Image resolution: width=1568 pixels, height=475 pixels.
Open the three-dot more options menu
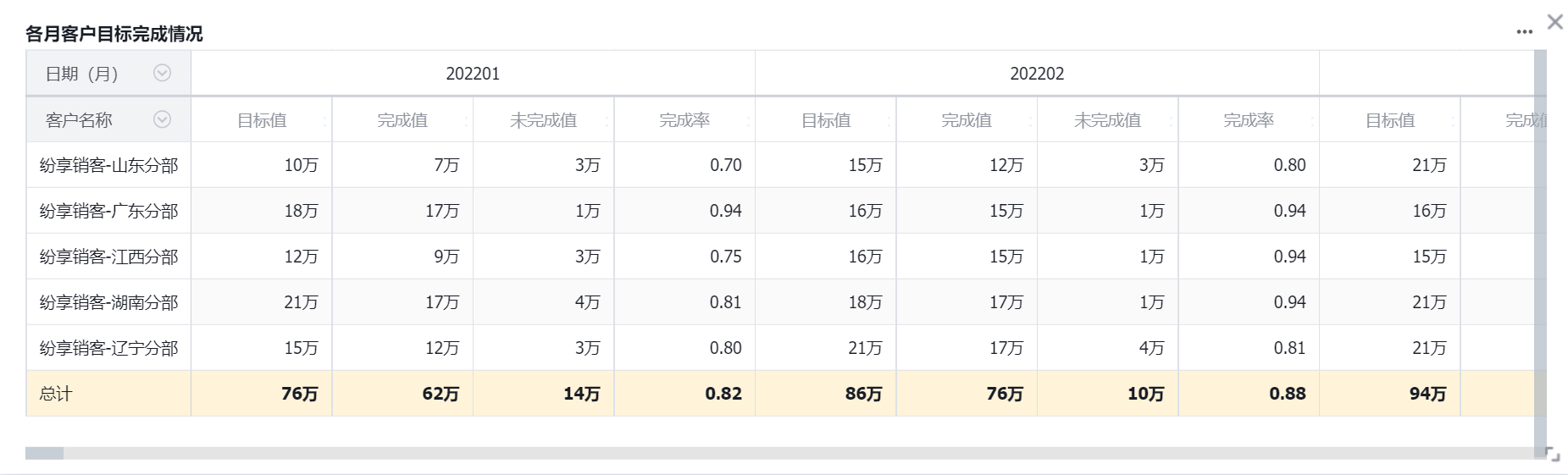[1524, 32]
